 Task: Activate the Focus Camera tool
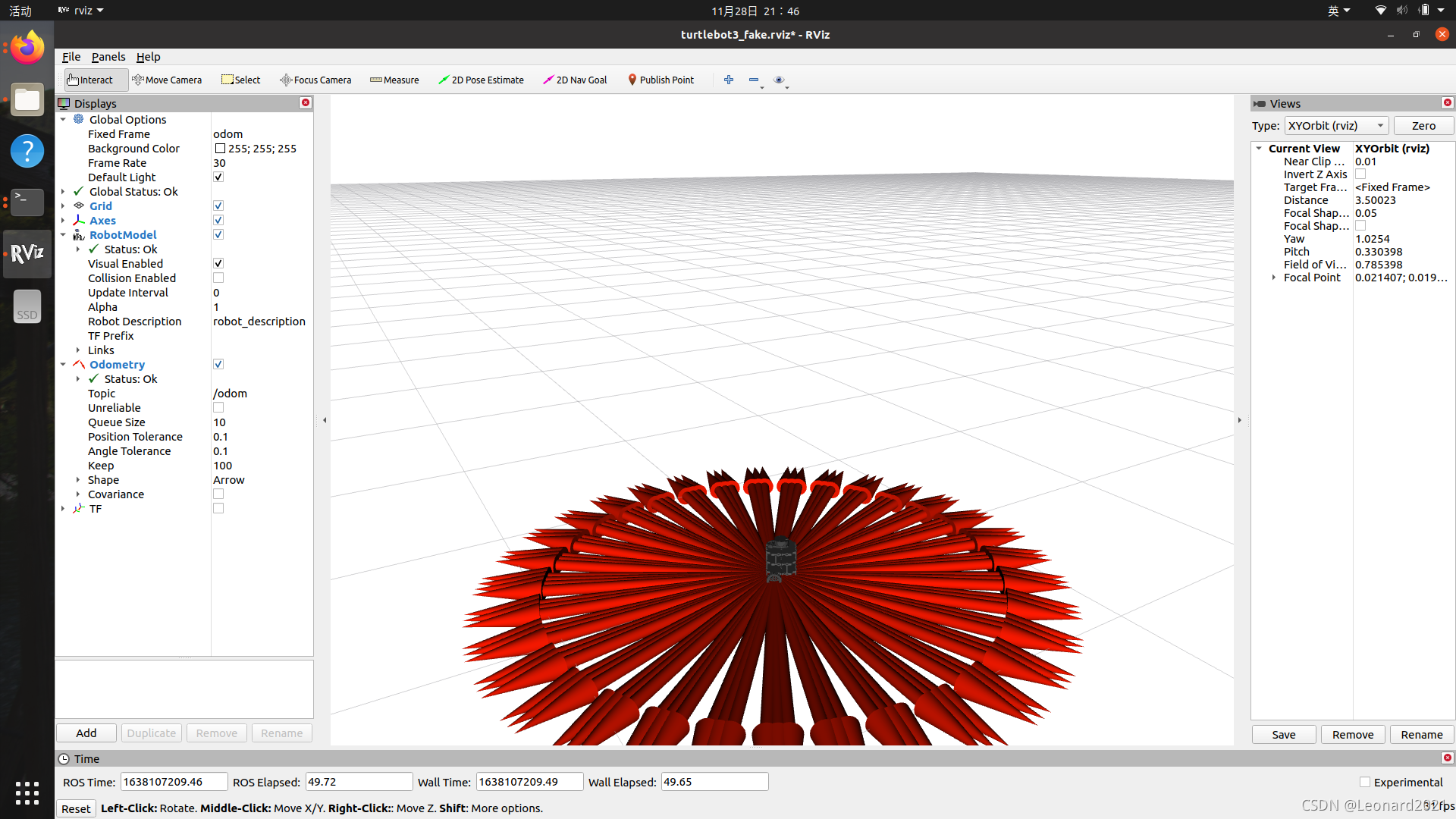(x=315, y=80)
